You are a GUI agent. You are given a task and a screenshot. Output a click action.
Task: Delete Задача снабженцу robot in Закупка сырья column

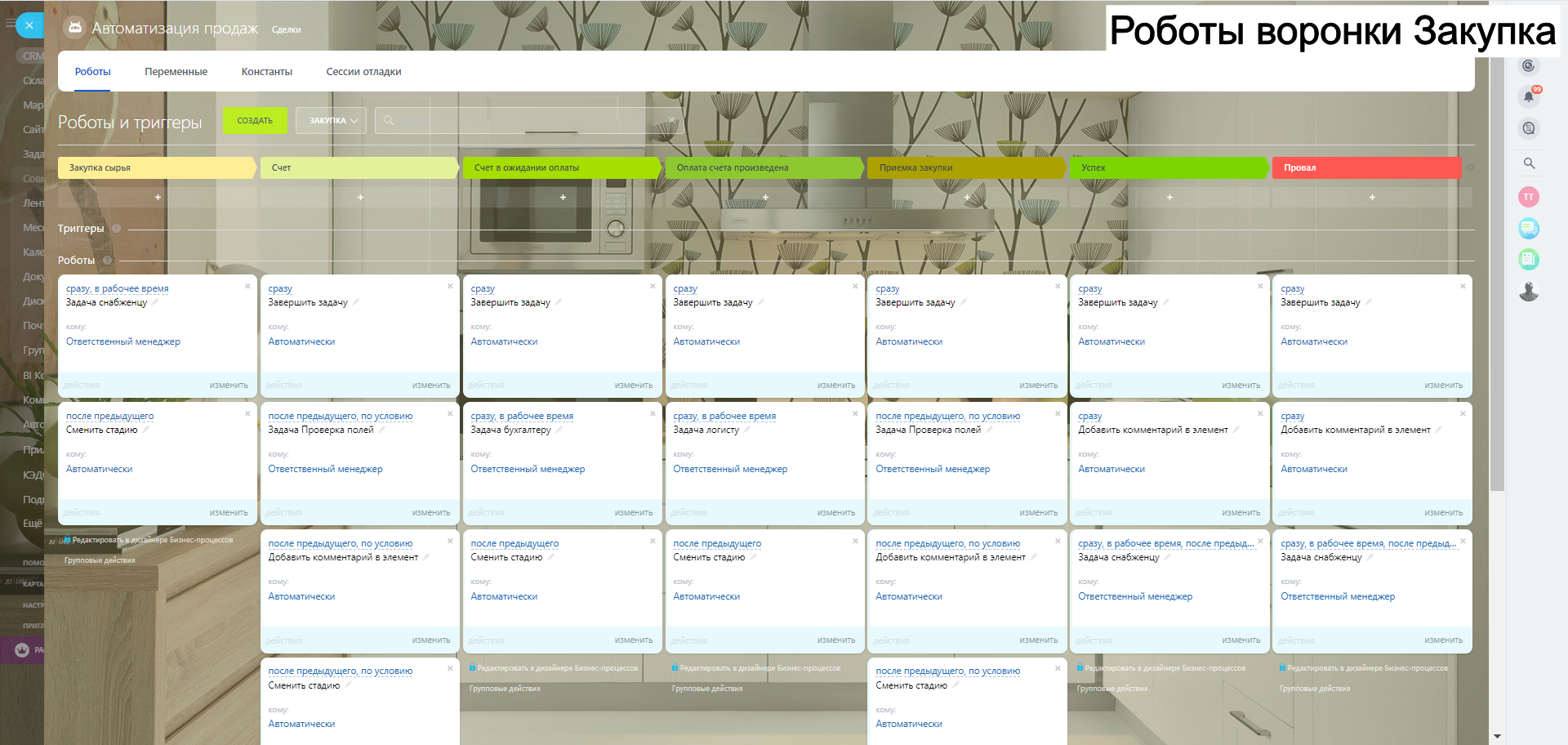247,286
